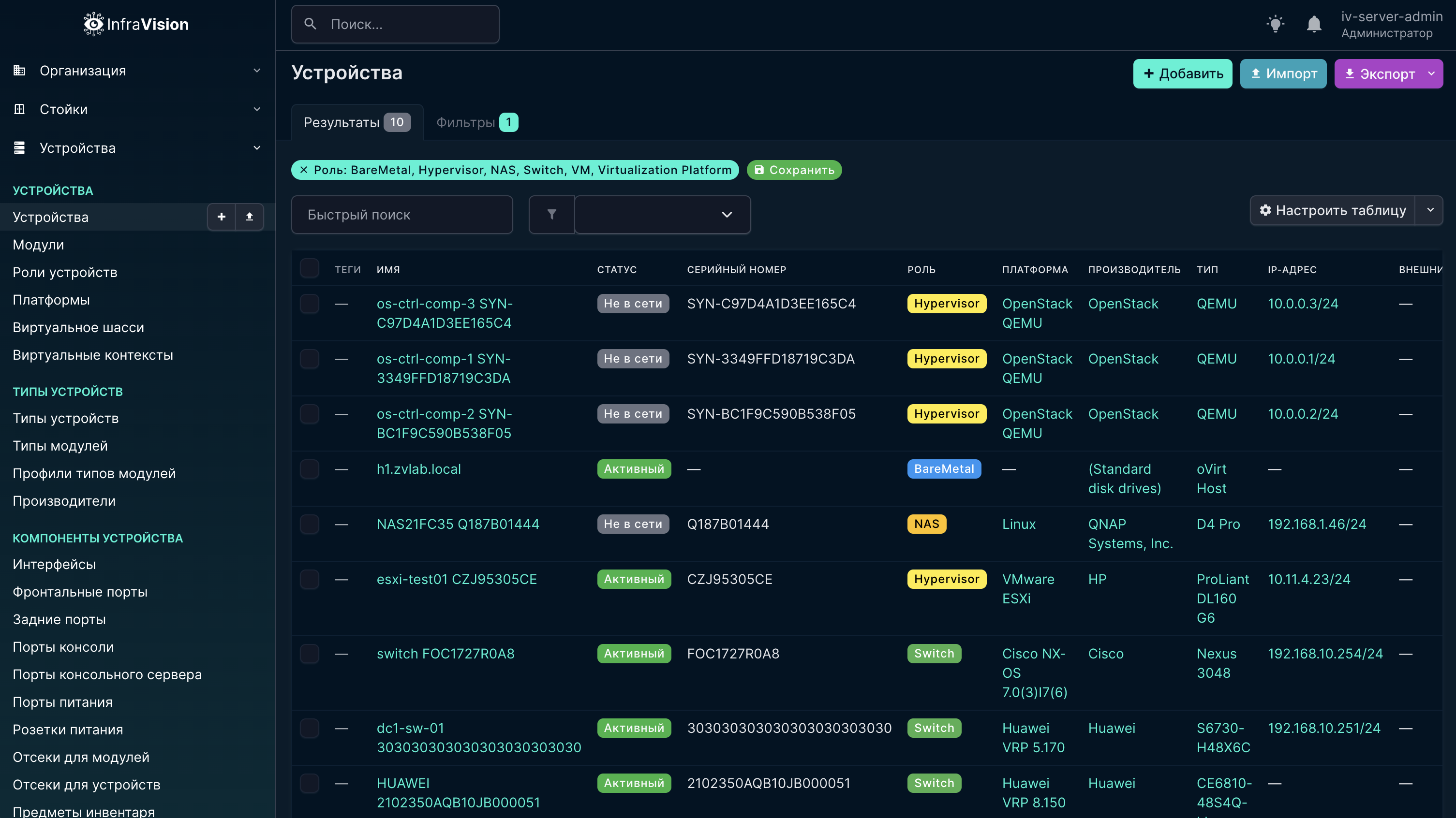Toggle the light/dark theme bulb icon
This screenshot has height=818, width=1456.
point(1275,24)
